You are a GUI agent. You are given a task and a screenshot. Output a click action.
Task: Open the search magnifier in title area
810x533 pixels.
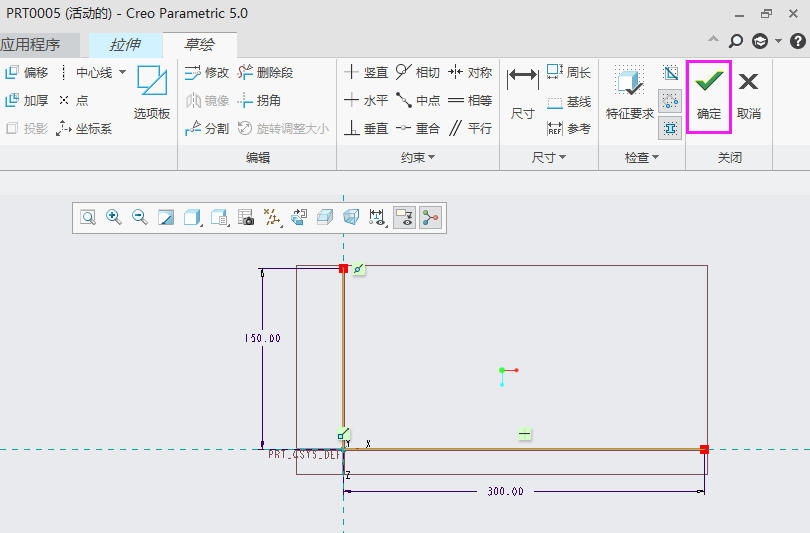(736, 41)
